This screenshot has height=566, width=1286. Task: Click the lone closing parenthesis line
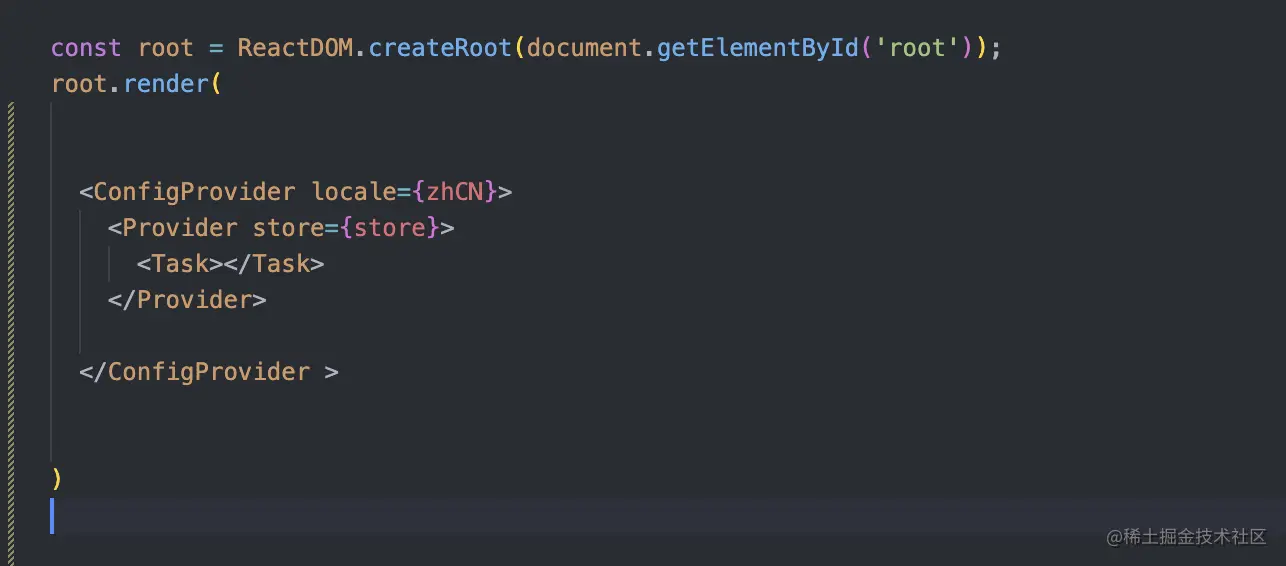coord(57,479)
